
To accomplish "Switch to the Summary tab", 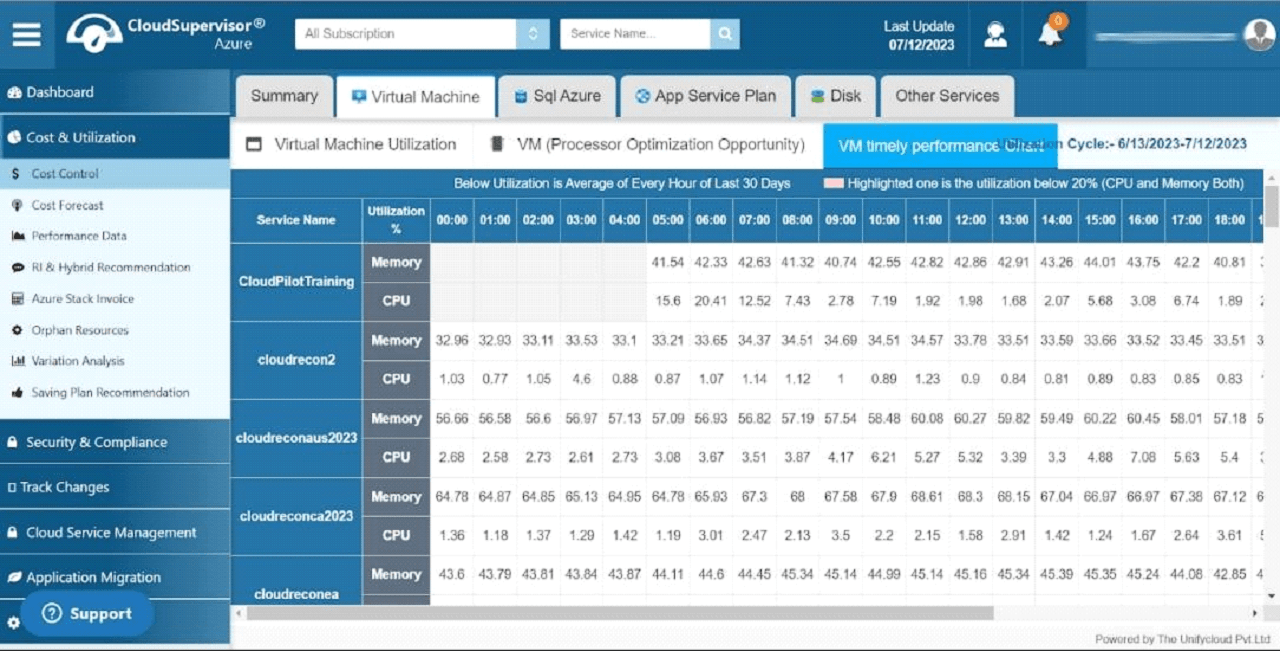I will pyautogui.click(x=284, y=96).
